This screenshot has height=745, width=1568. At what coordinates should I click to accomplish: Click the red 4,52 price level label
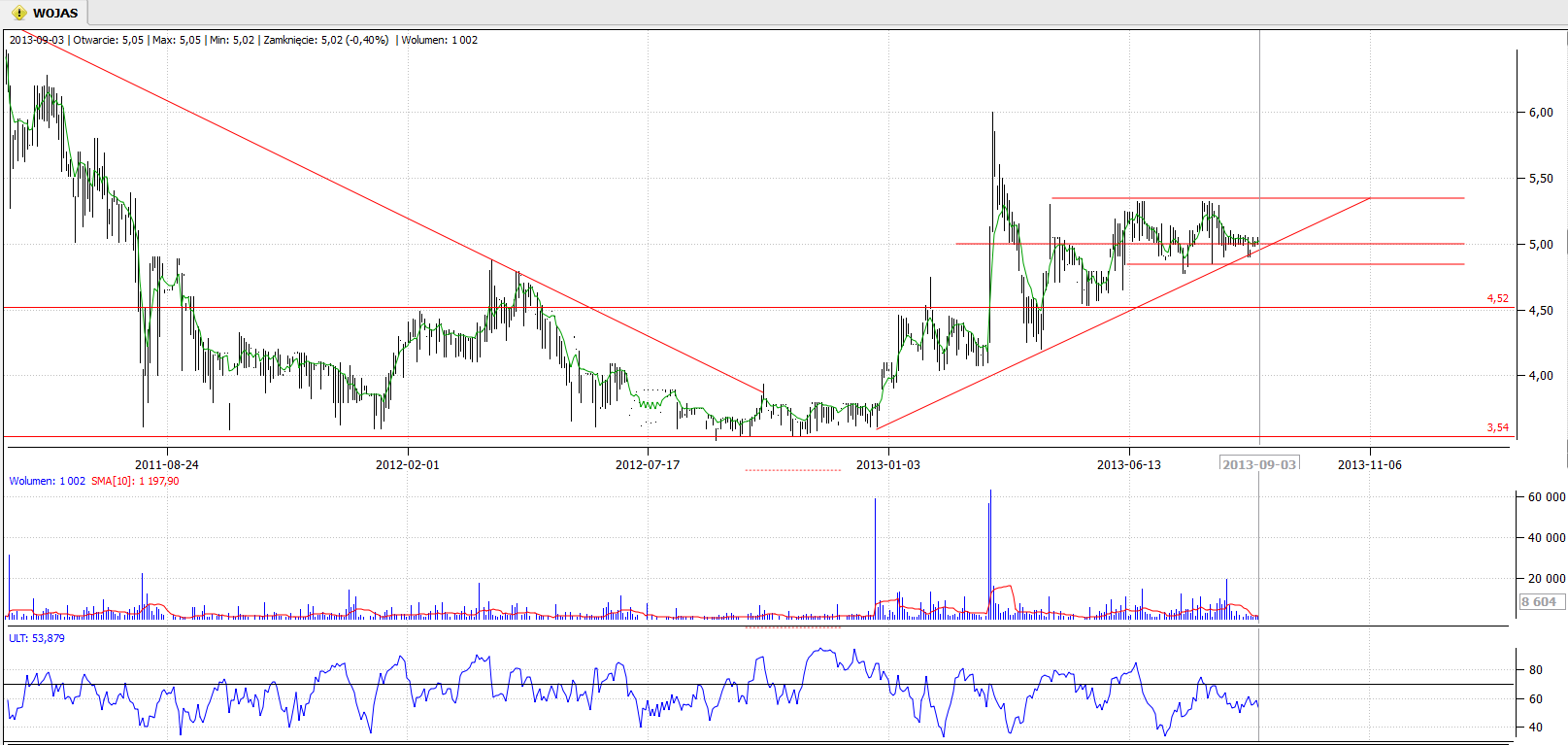(1498, 298)
